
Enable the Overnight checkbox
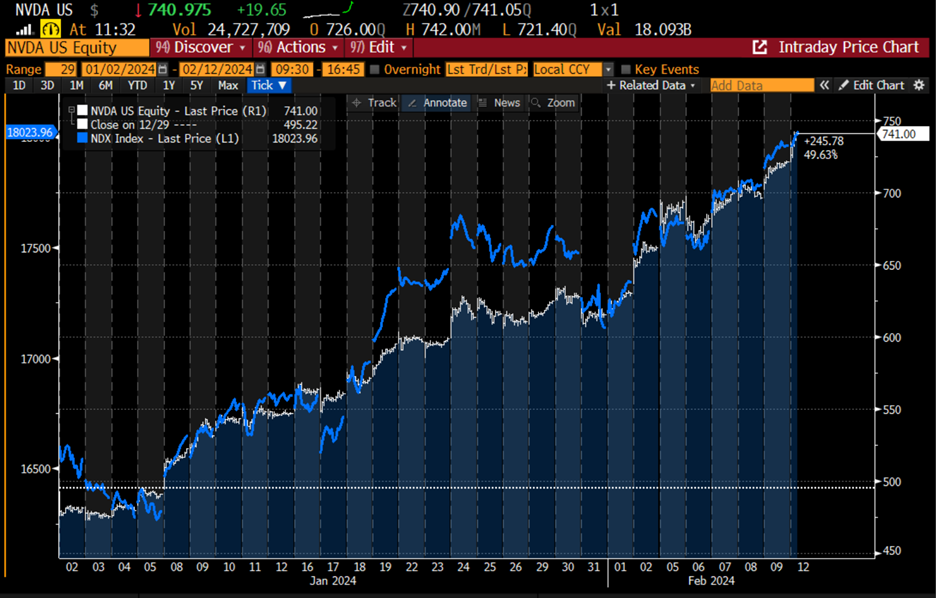pyautogui.click(x=374, y=69)
